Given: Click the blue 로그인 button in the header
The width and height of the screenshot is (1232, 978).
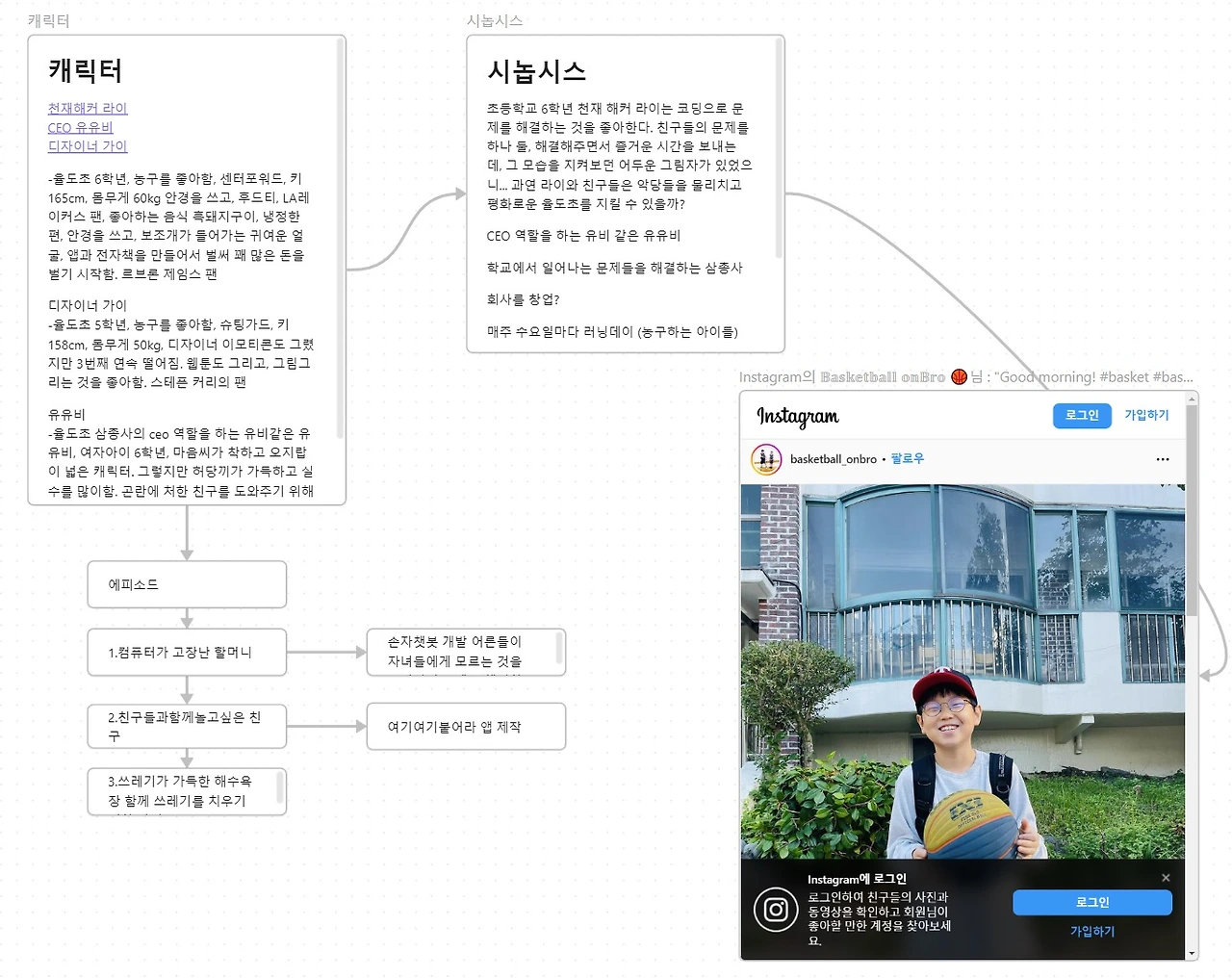Looking at the screenshot, I should point(1081,415).
